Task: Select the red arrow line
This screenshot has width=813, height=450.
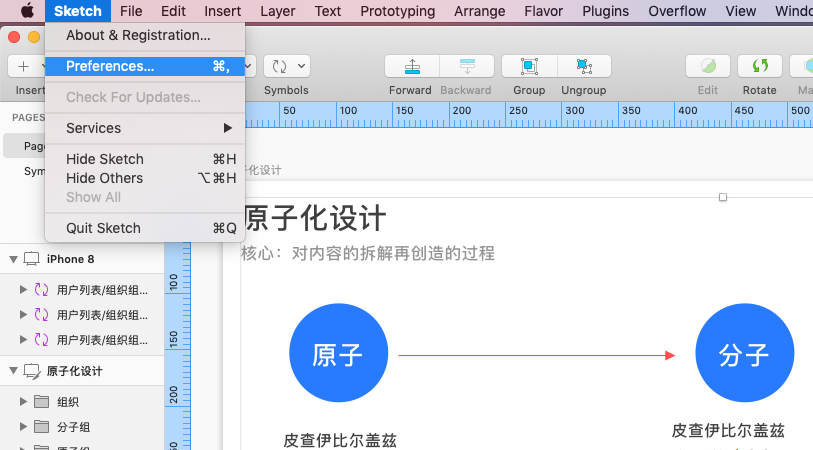Action: [537, 355]
